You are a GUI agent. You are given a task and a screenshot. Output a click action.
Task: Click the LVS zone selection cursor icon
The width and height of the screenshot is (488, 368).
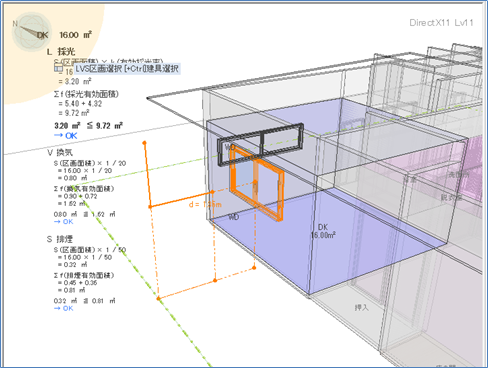coord(58,68)
